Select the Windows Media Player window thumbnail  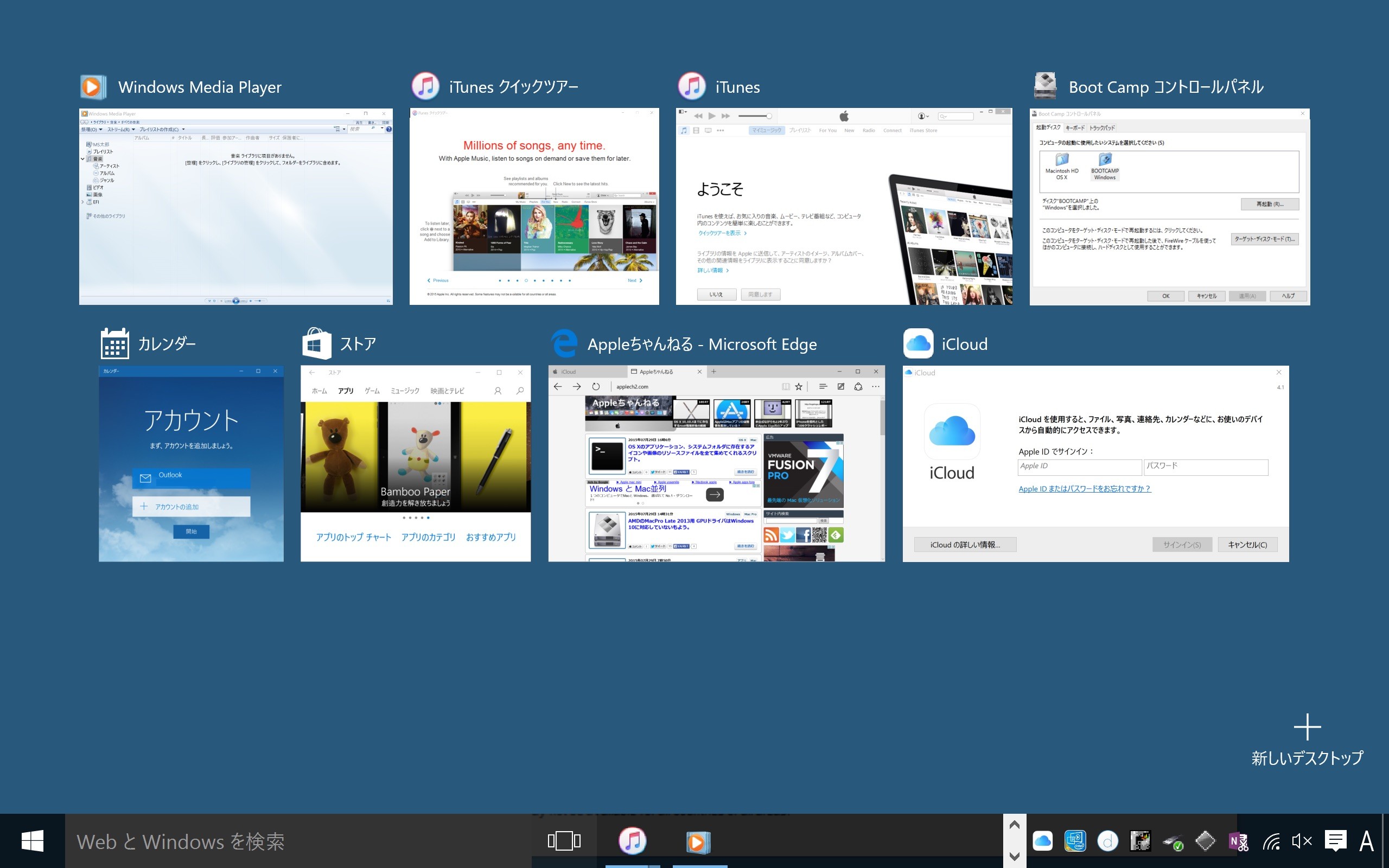point(236,206)
